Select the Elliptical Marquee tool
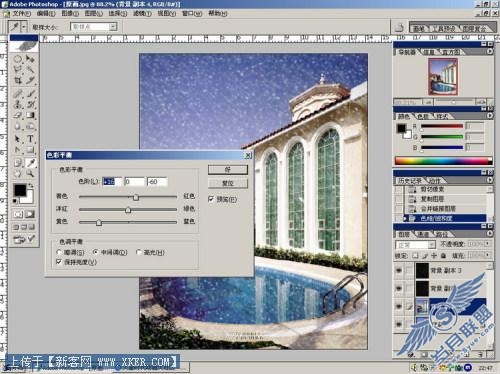This screenshot has height=374, width=500. pos(18,59)
